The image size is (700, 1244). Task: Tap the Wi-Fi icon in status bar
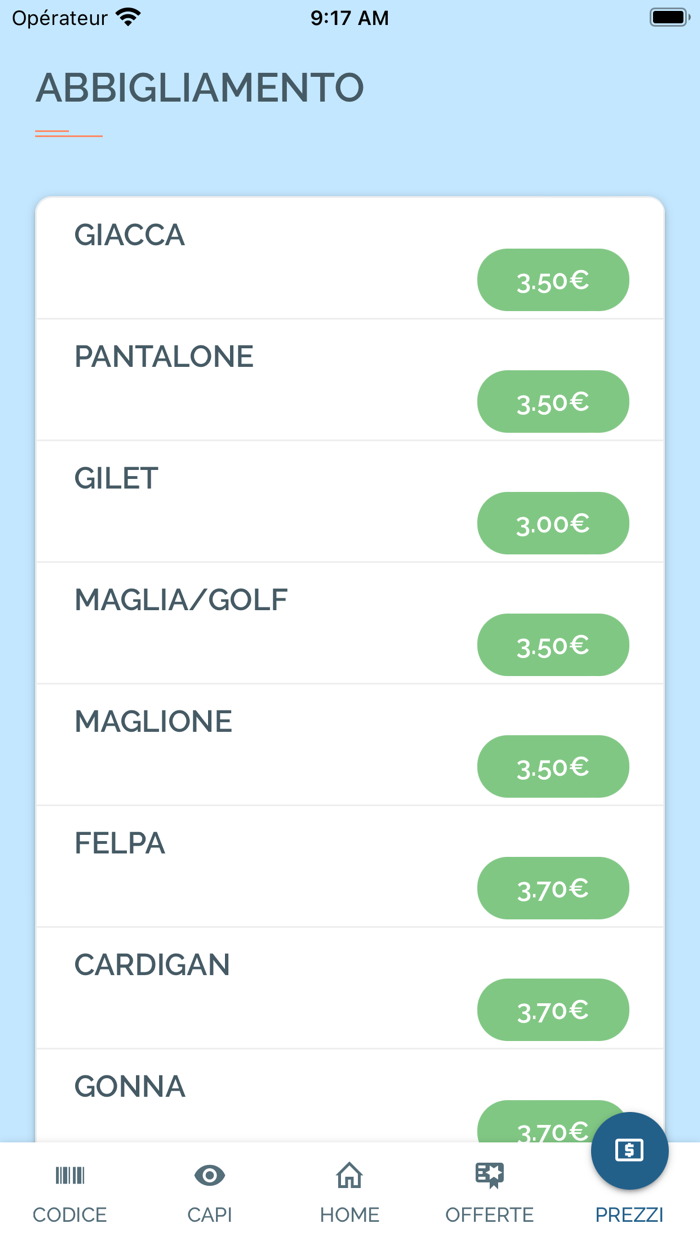(128, 17)
